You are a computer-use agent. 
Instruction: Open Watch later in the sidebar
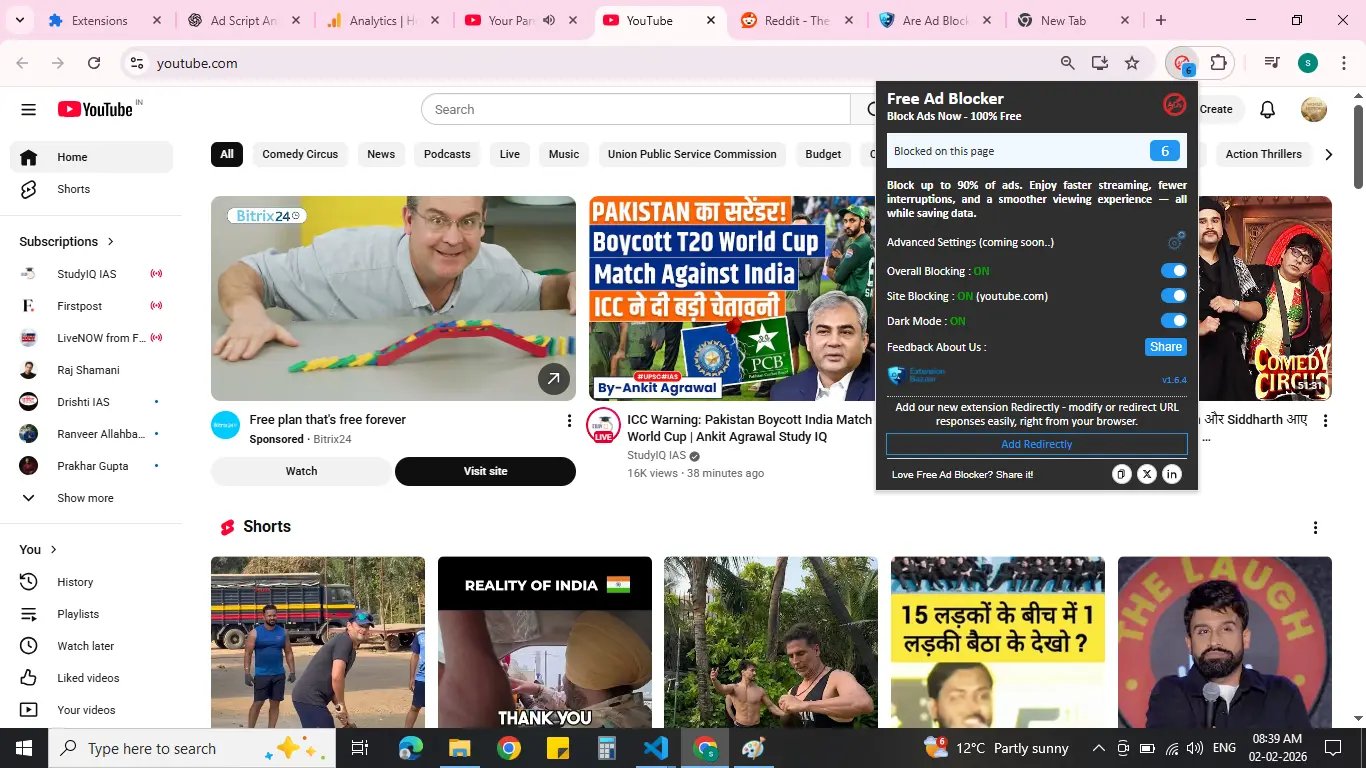91,646
